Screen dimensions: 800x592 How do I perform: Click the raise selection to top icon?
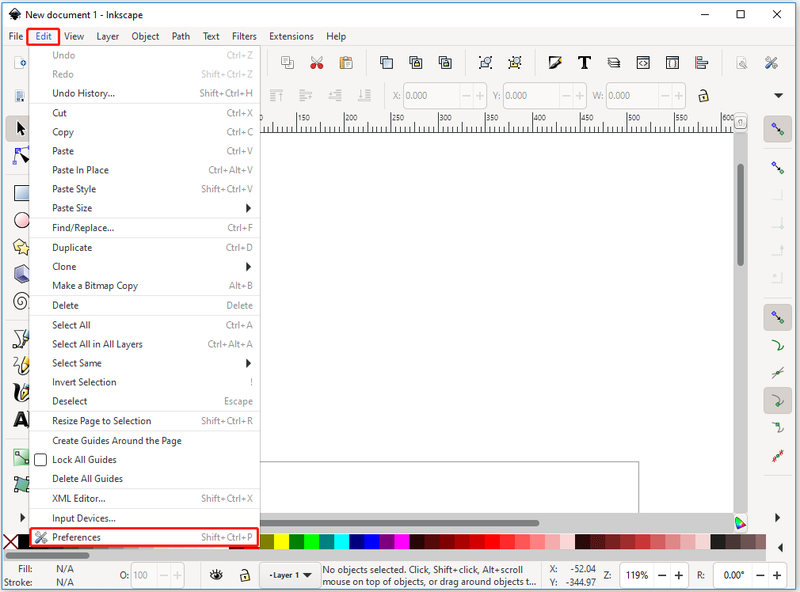point(277,95)
